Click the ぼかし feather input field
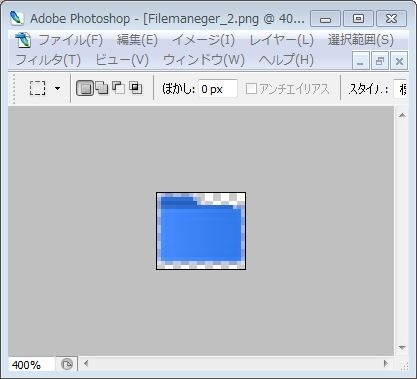The width and height of the screenshot is (417, 379). 218,89
